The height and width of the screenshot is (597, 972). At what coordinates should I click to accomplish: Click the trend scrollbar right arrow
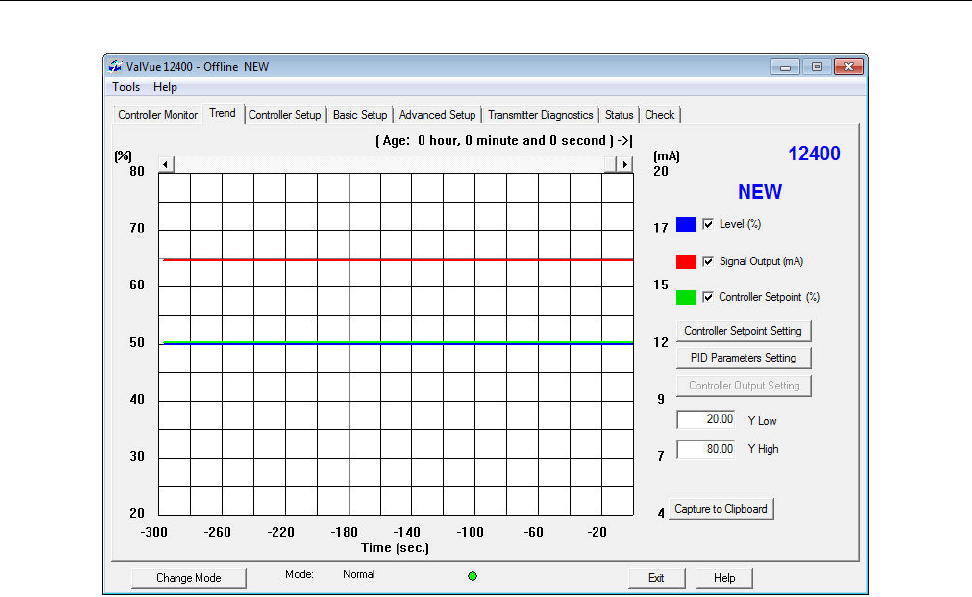(625, 164)
